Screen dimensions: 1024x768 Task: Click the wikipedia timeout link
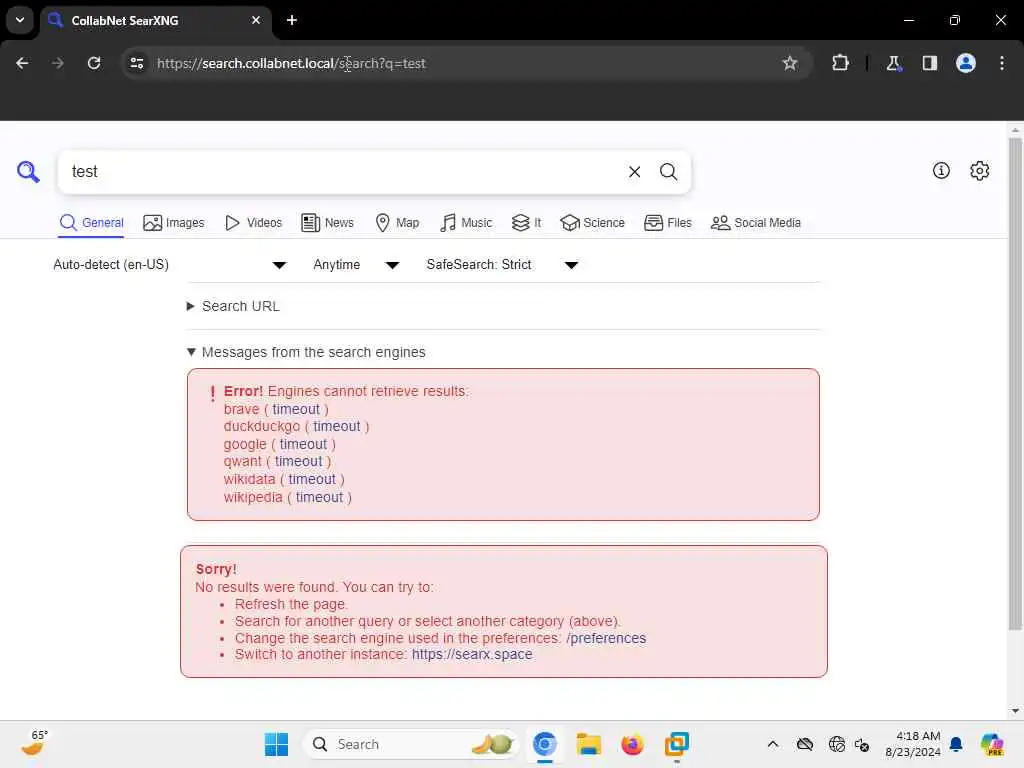click(319, 498)
